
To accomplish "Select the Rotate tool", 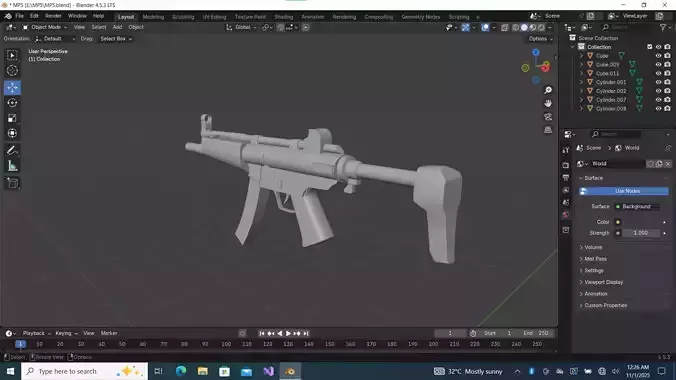I will [12, 103].
